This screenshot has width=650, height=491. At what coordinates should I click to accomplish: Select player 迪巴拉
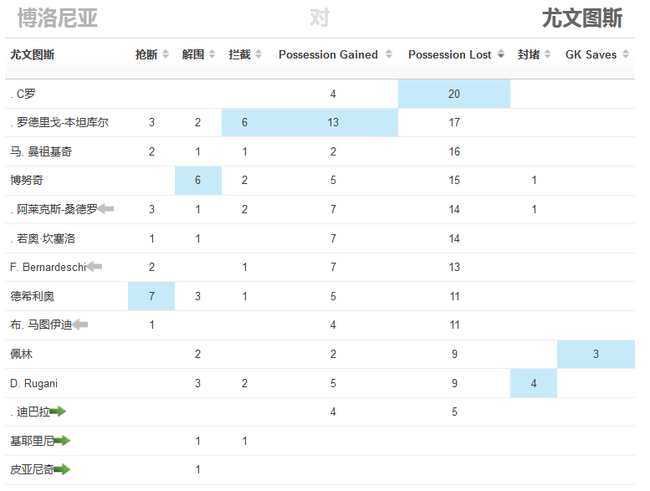(x=33, y=412)
